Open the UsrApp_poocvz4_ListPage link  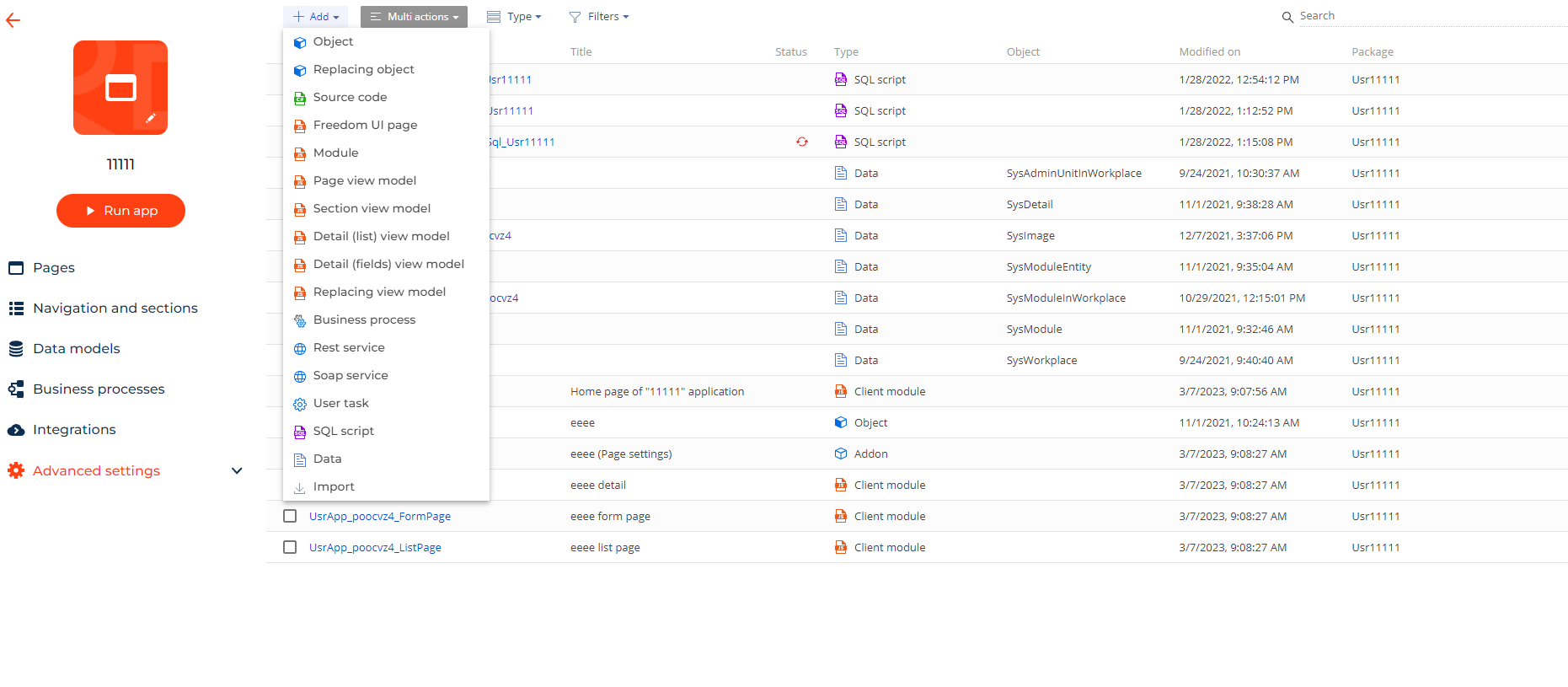(x=375, y=547)
